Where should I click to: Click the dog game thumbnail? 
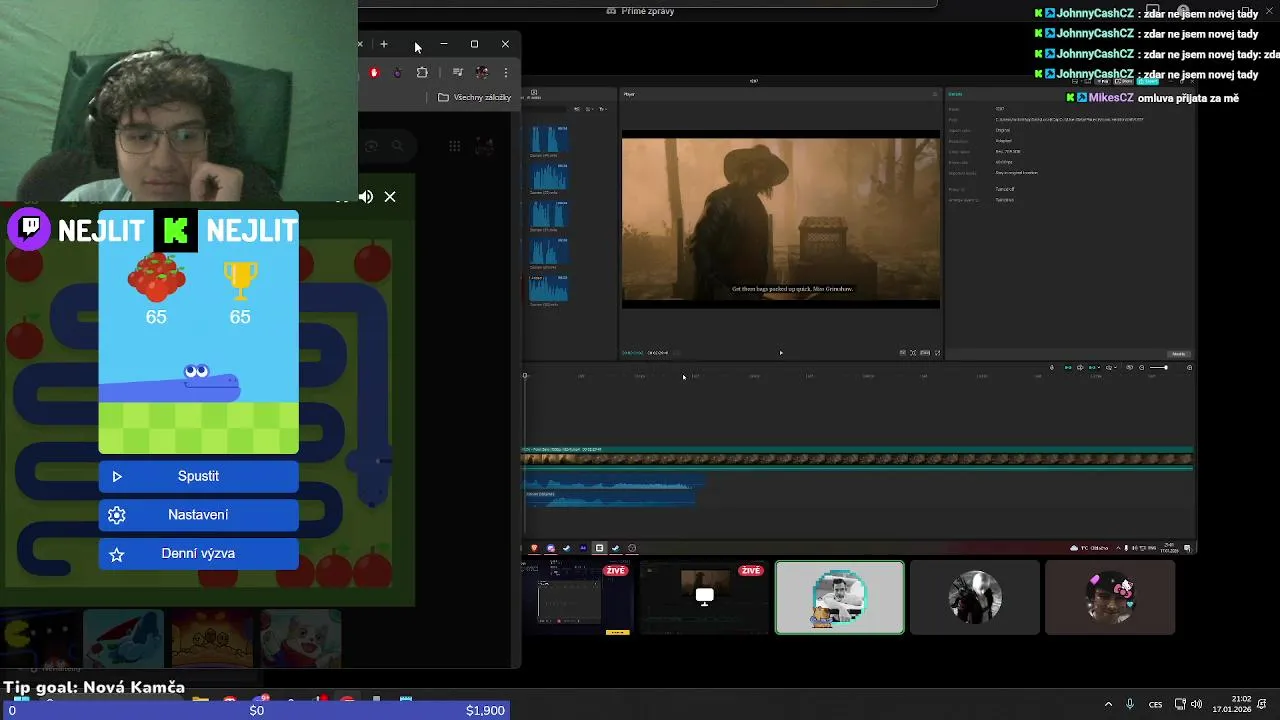coord(300,639)
